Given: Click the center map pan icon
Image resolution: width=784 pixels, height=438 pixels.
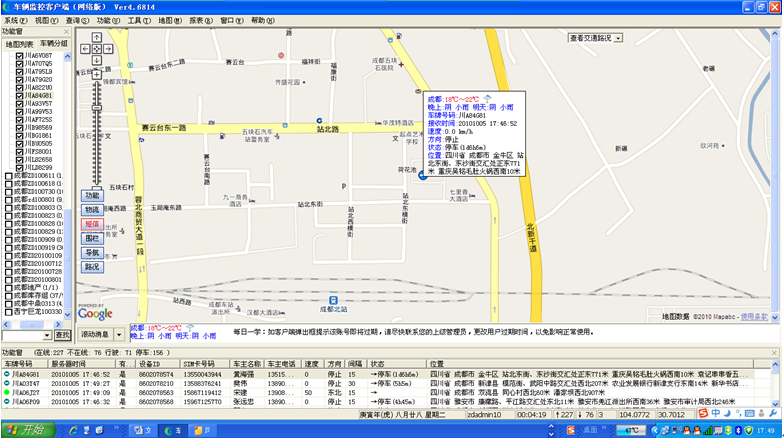Looking at the screenshot, I should (97, 47).
